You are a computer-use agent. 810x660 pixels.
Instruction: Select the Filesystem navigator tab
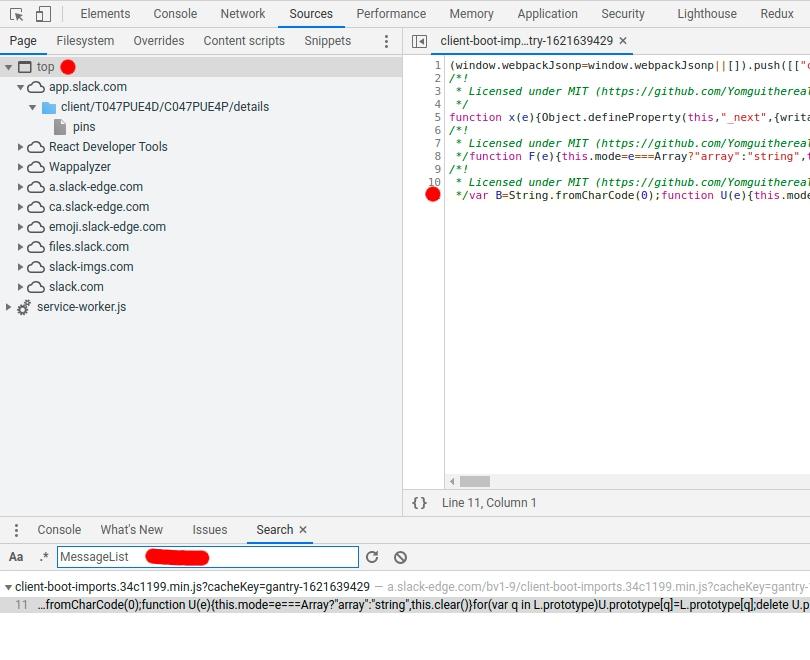coord(85,41)
